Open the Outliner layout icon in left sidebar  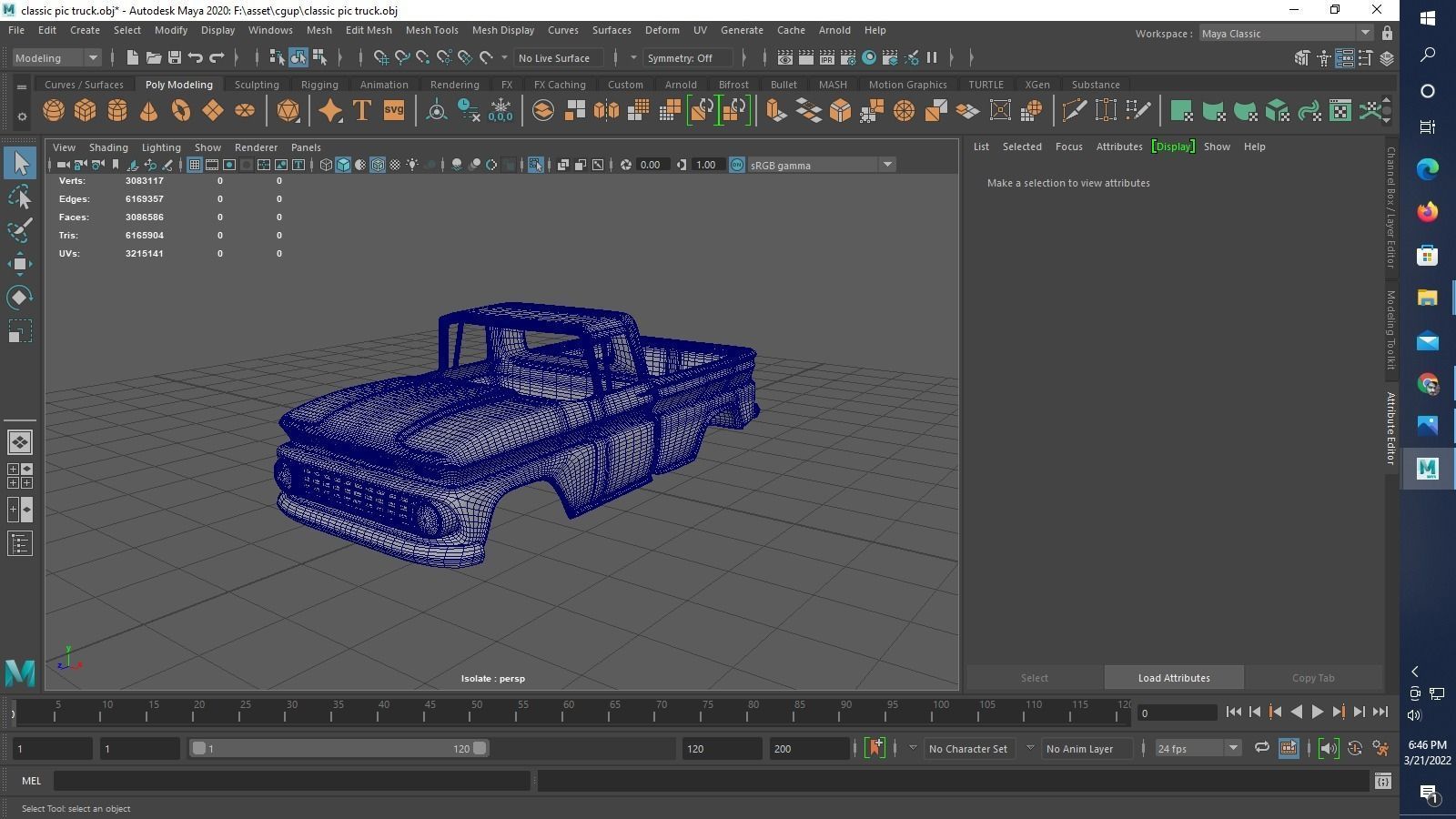coord(20,544)
